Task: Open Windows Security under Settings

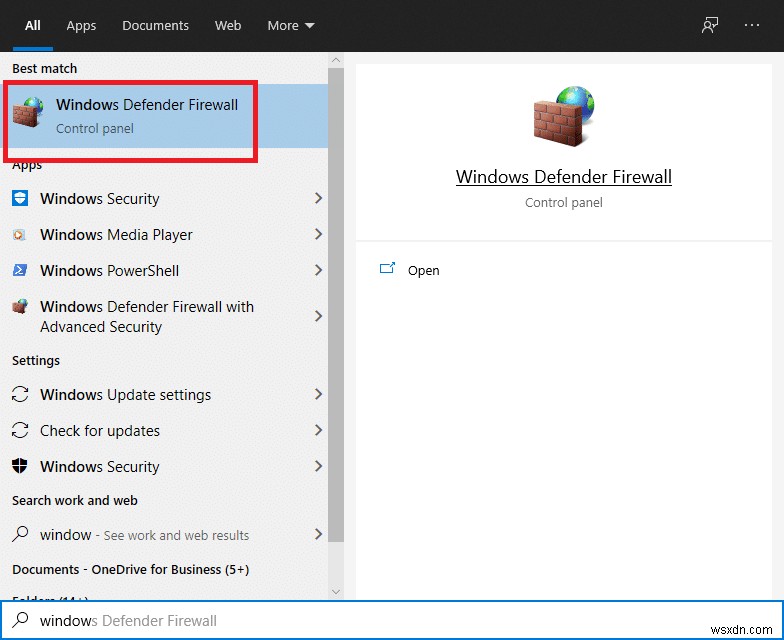Action: tap(164, 466)
